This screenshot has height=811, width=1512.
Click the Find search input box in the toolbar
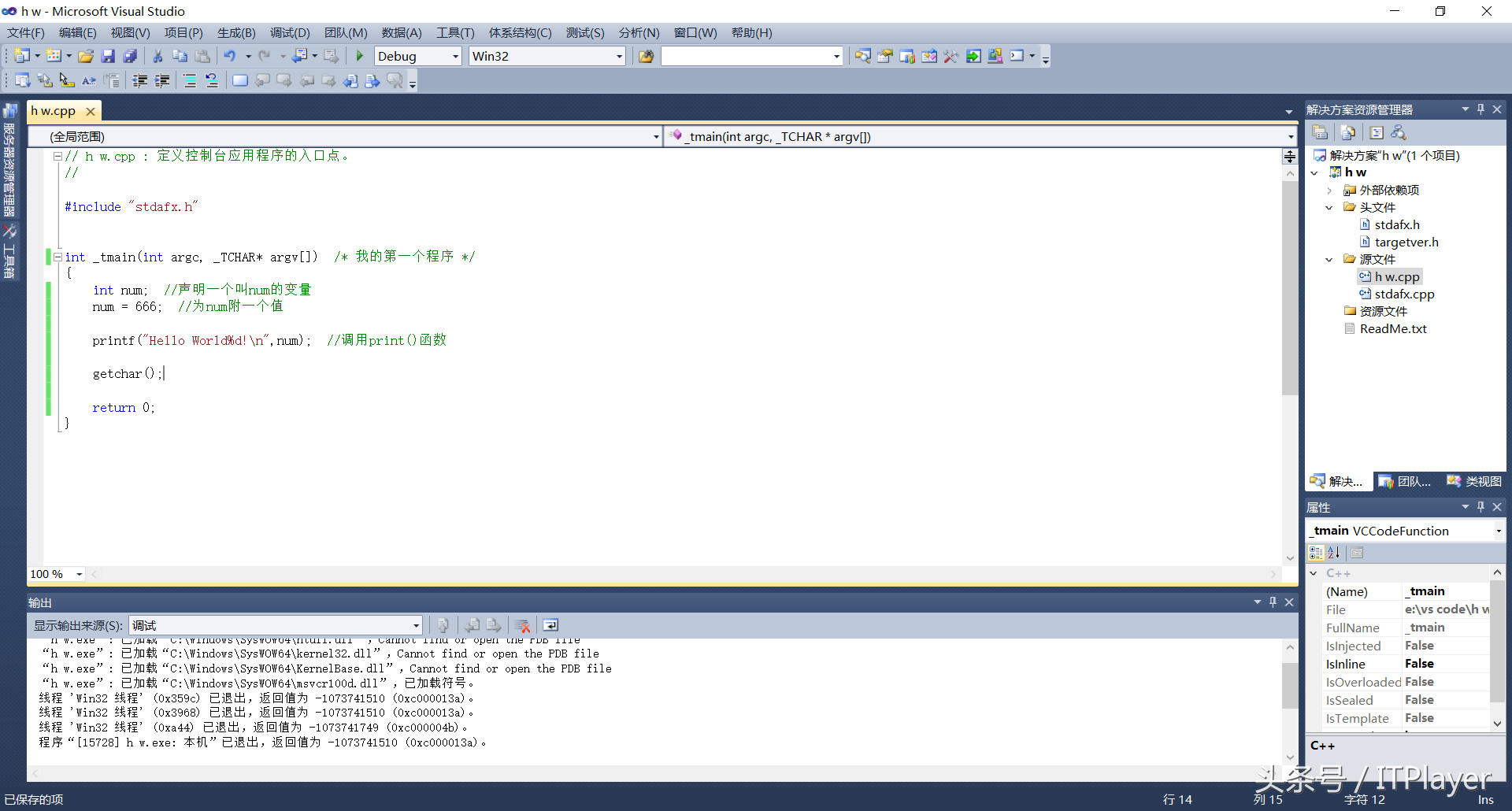coord(752,56)
